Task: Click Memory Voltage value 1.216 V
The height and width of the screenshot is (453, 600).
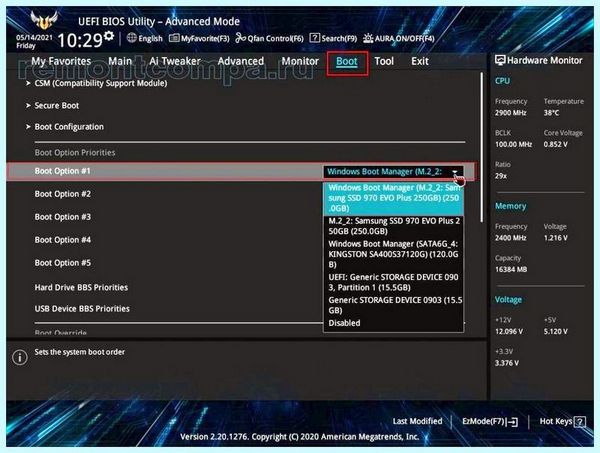Action: pos(556,238)
